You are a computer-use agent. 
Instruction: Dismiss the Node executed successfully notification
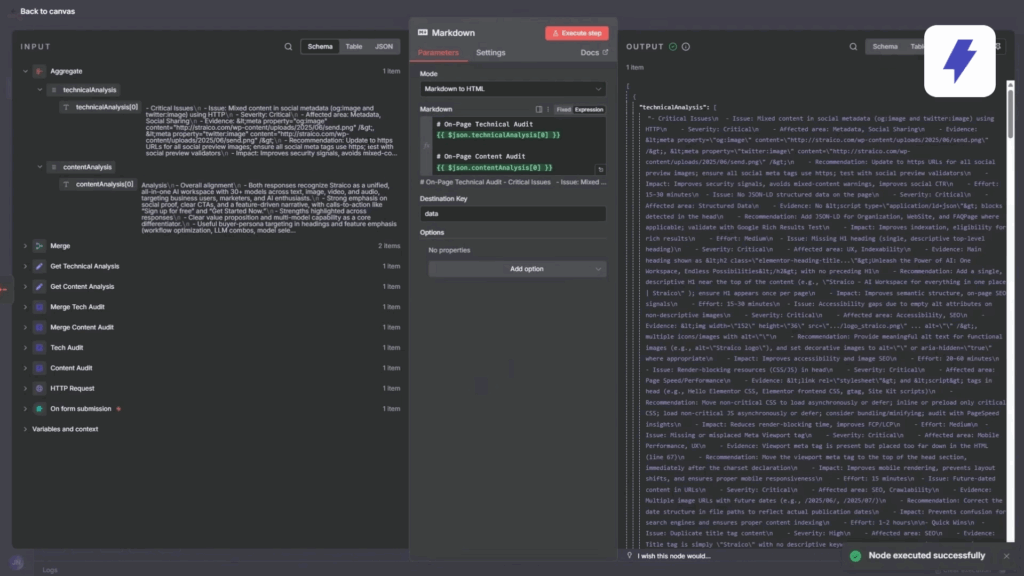[1006, 556]
